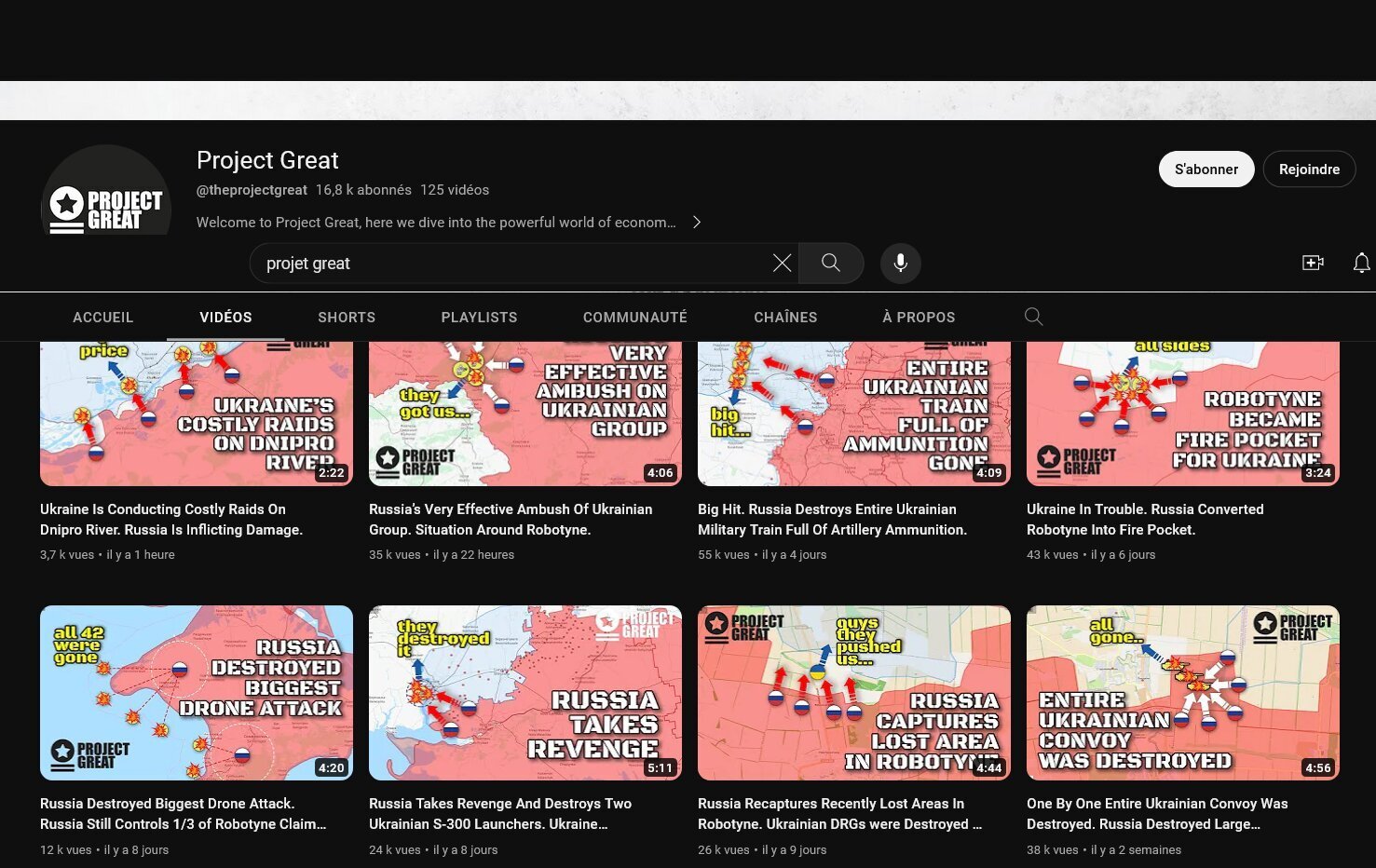
Task: Click the 'Welcome to Project Great' description text
Action: point(436,223)
